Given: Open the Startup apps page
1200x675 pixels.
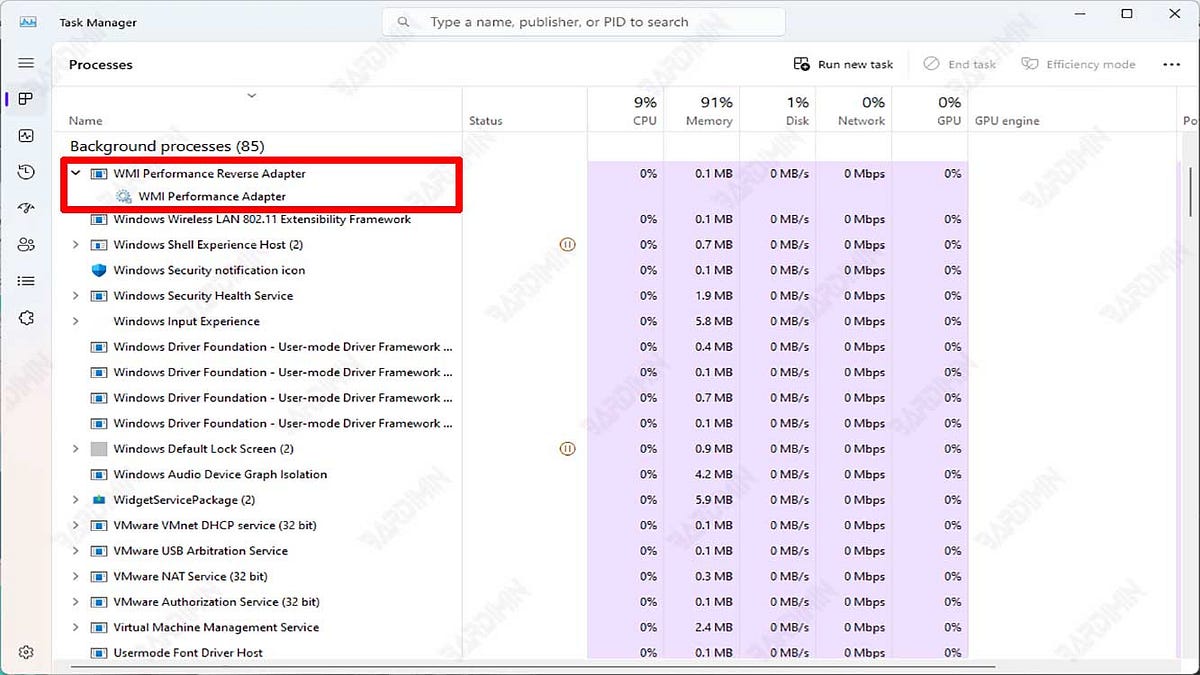Looking at the screenshot, I should tap(25, 207).
